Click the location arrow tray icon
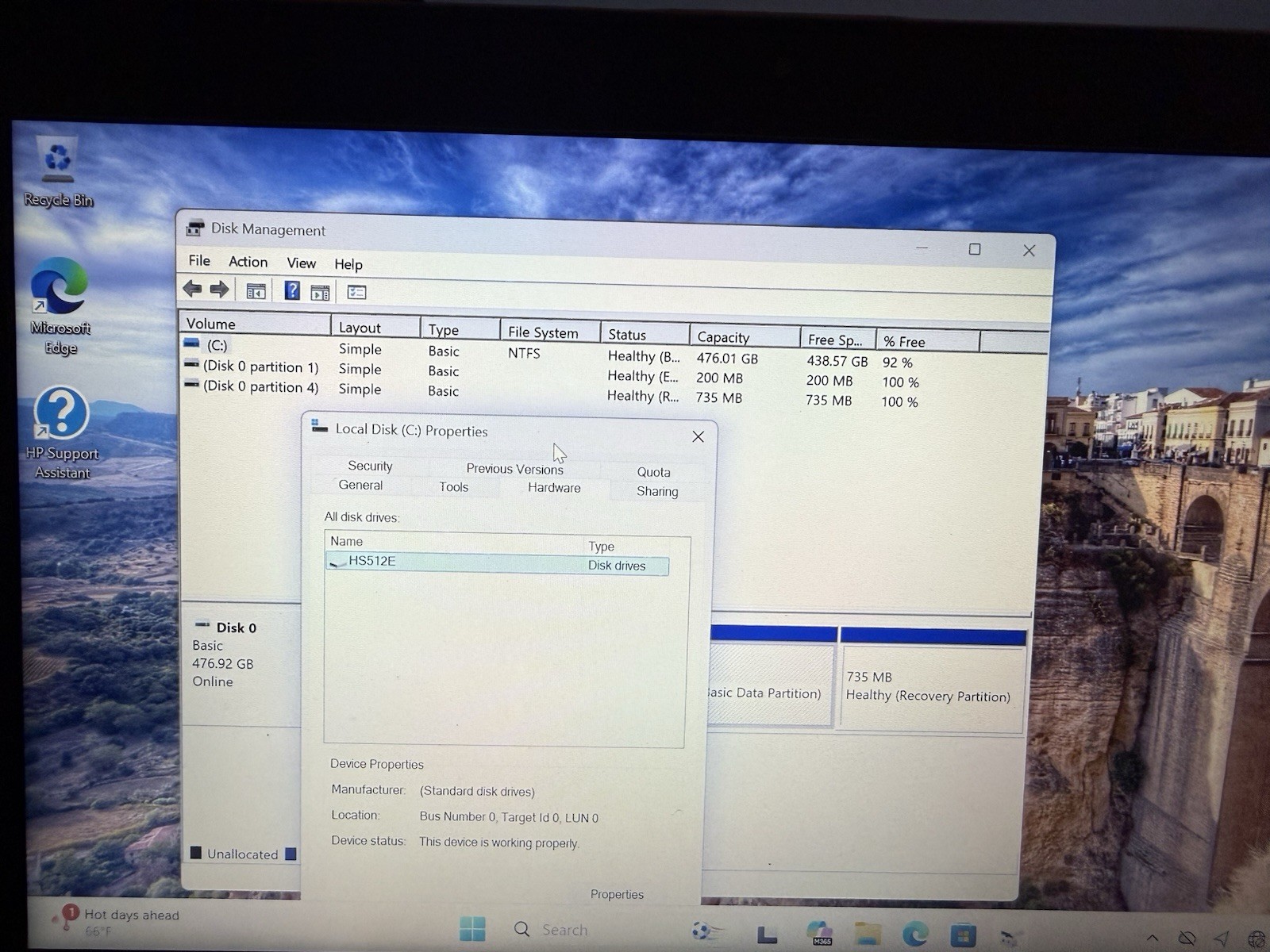1270x952 pixels. [x=1222, y=939]
